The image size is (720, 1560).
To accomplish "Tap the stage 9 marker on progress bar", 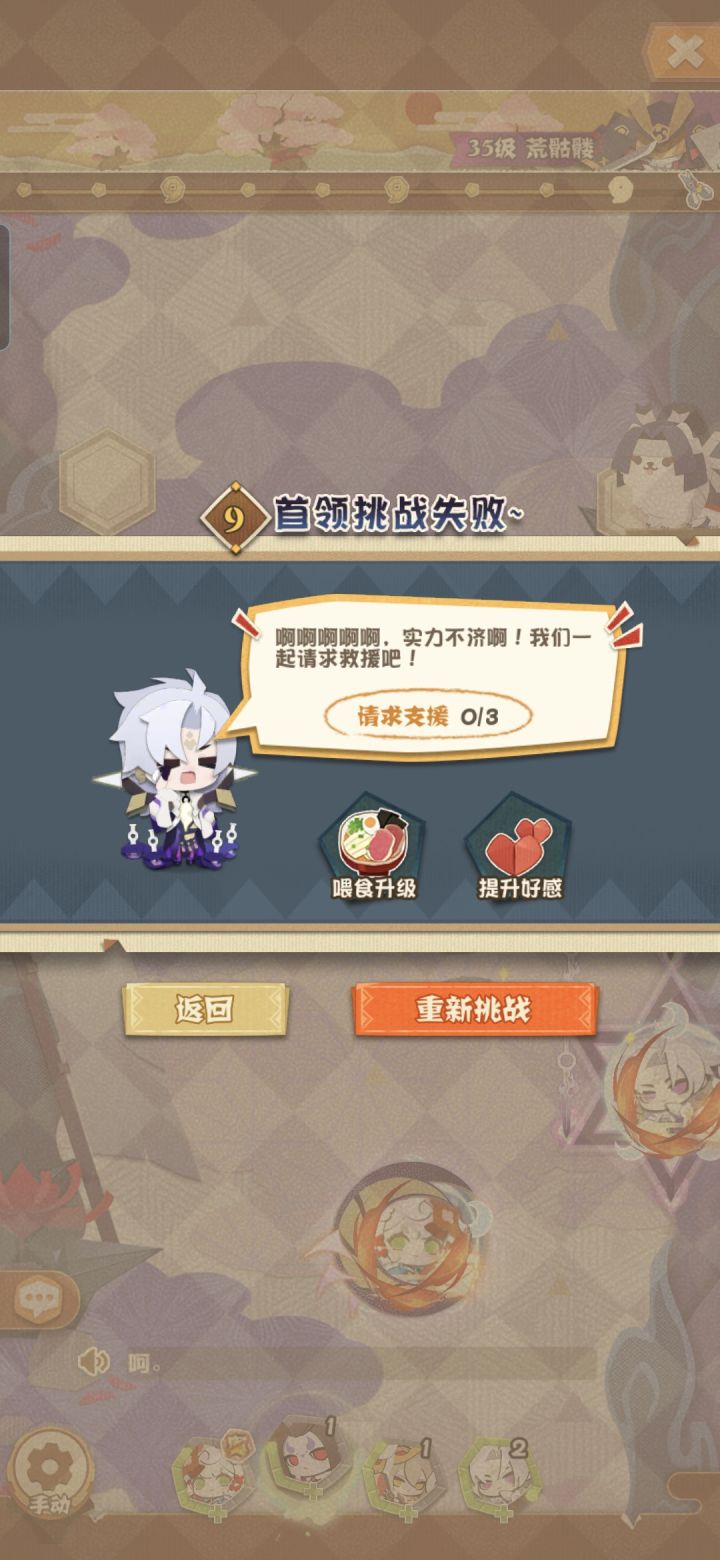I will click(x=622, y=187).
